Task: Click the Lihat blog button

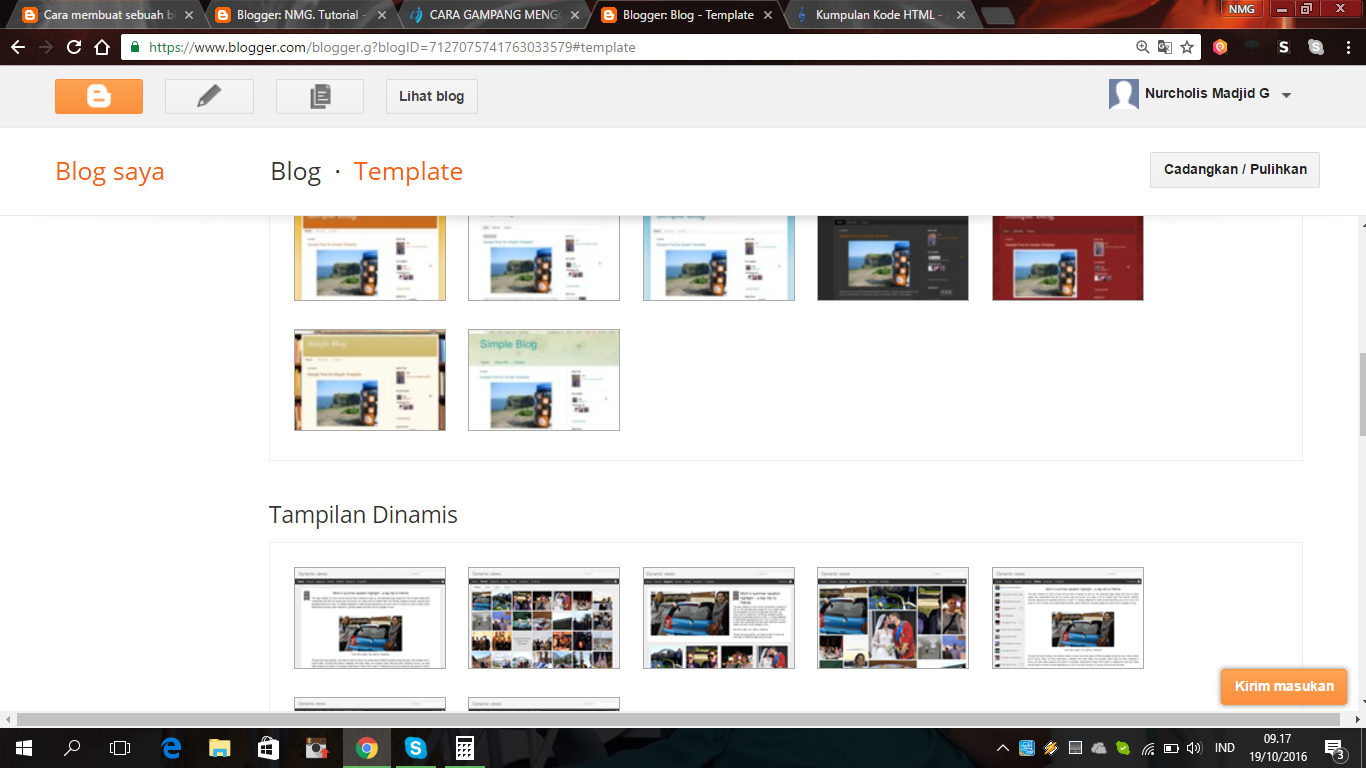Action: tap(431, 96)
